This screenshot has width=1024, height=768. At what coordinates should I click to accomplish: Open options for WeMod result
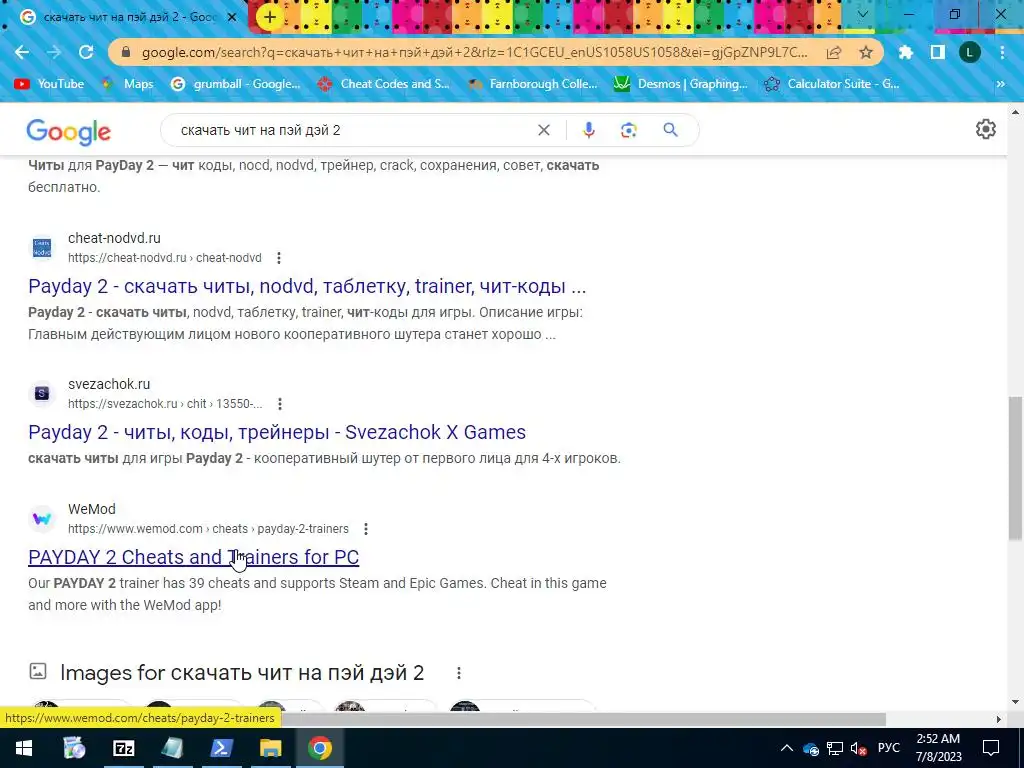pyautogui.click(x=366, y=529)
